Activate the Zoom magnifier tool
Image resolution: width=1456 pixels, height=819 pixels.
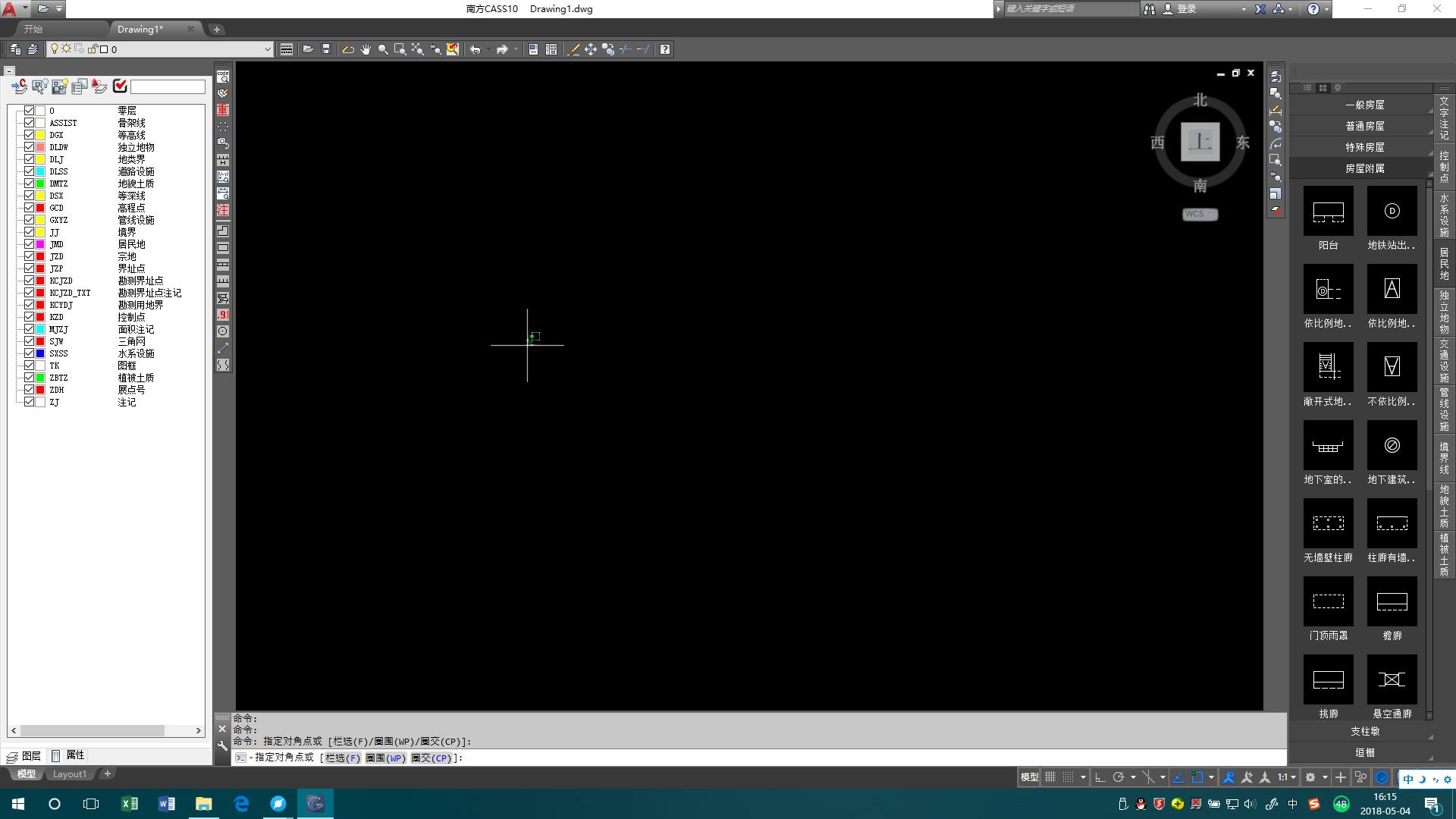383,49
